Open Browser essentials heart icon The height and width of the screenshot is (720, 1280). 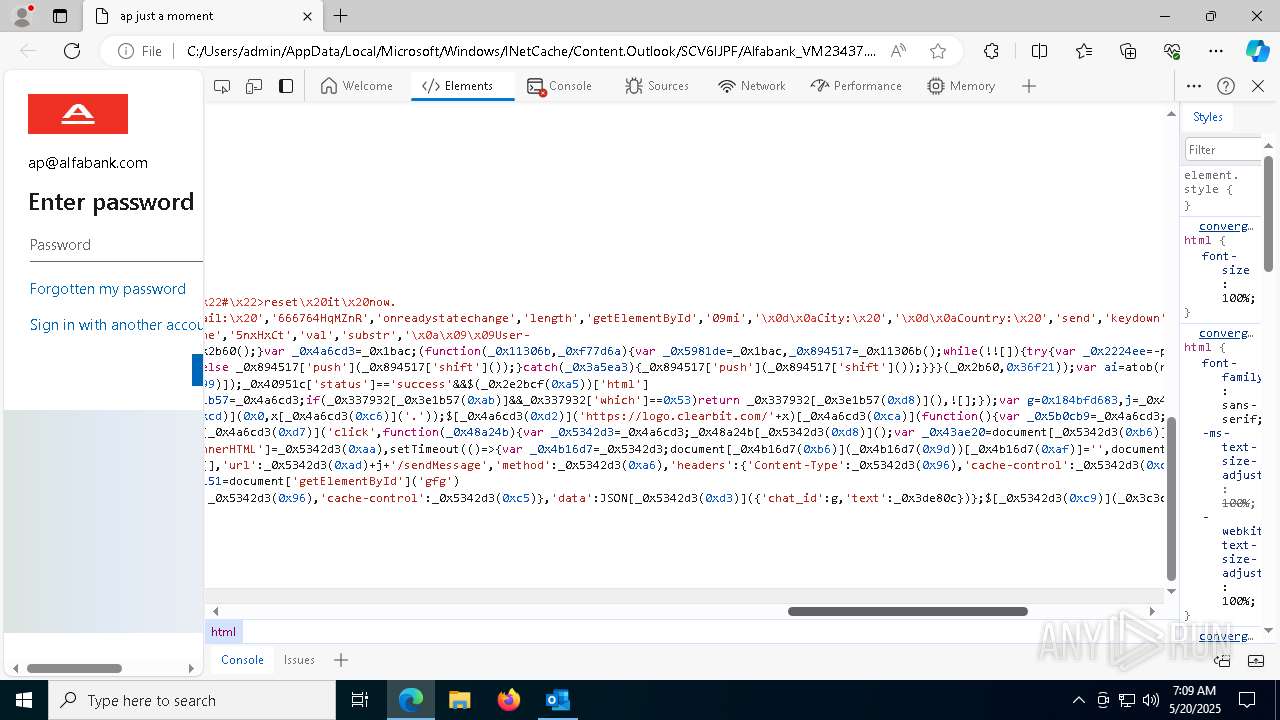click(1172, 51)
